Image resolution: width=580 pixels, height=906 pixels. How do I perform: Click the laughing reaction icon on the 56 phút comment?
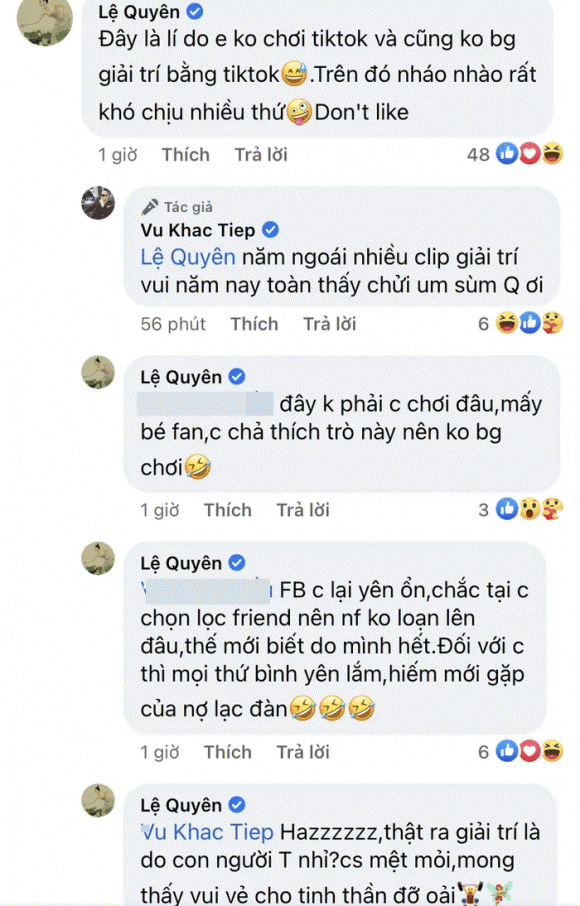(x=506, y=322)
